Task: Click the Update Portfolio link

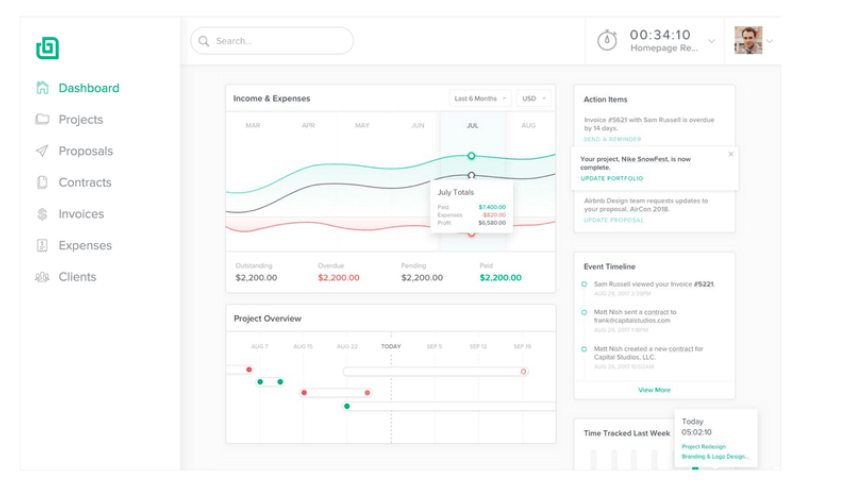Action: tap(612, 178)
